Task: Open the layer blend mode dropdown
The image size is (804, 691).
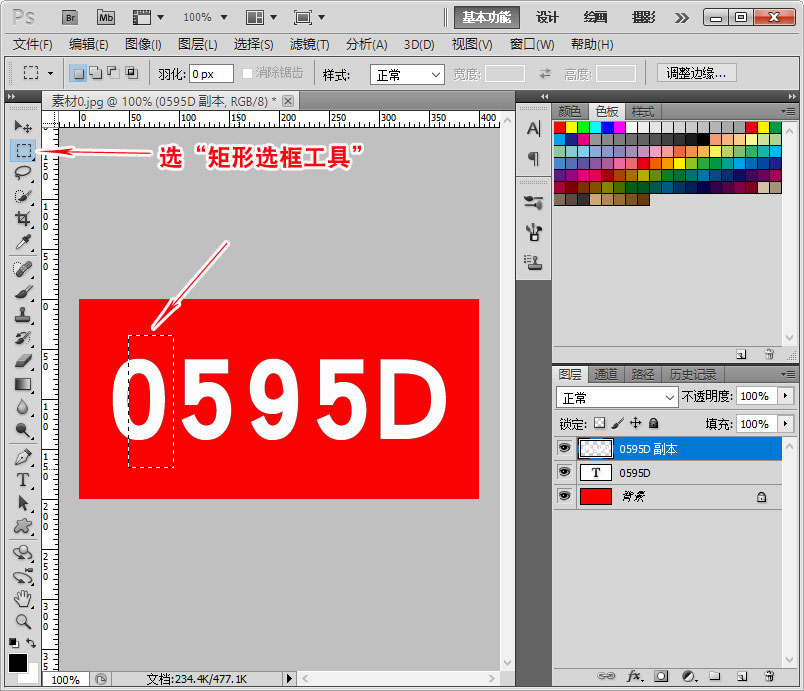Action: [x=617, y=397]
